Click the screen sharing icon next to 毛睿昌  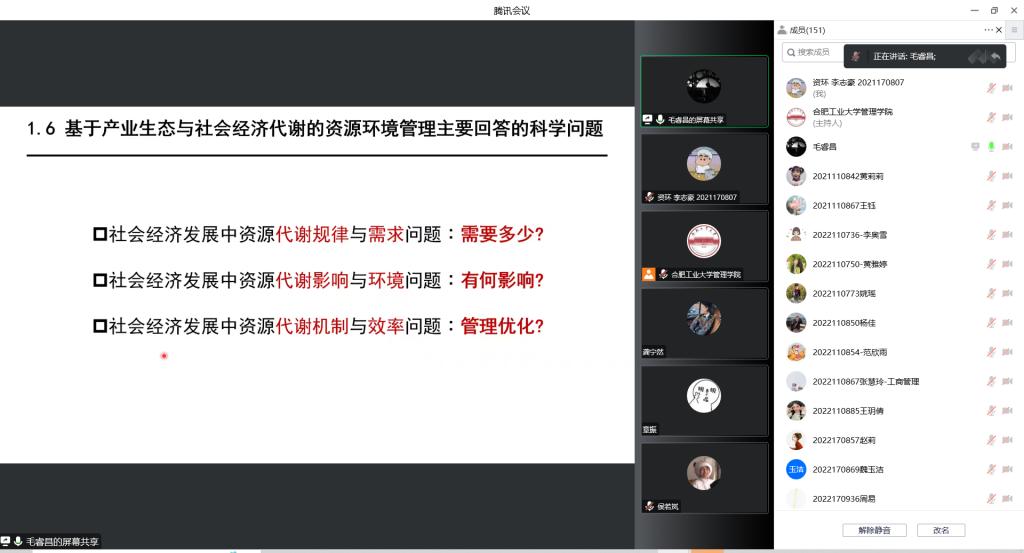pyautogui.click(x=975, y=147)
